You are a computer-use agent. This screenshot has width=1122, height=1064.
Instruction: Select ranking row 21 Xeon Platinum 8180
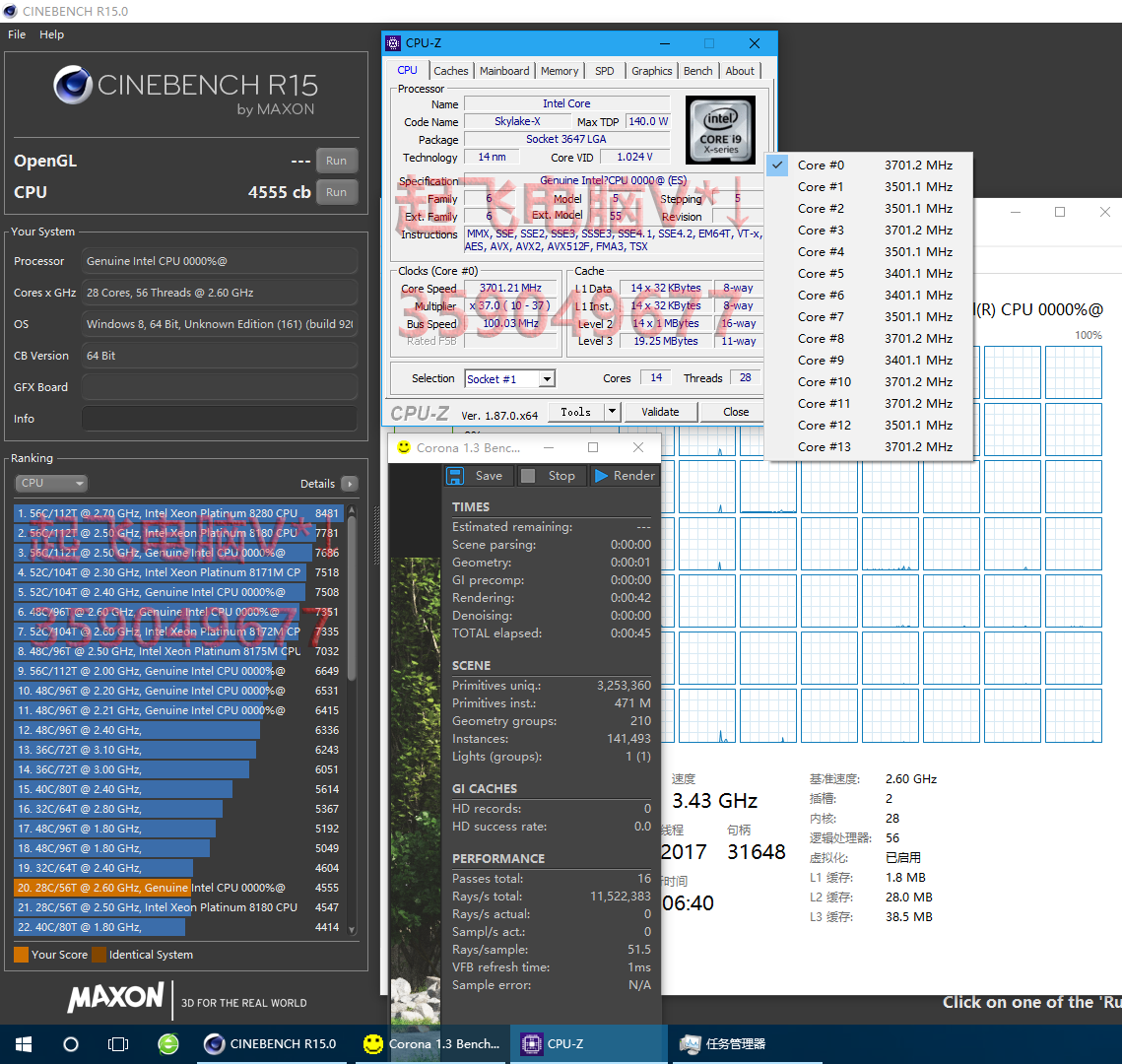pos(178,907)
